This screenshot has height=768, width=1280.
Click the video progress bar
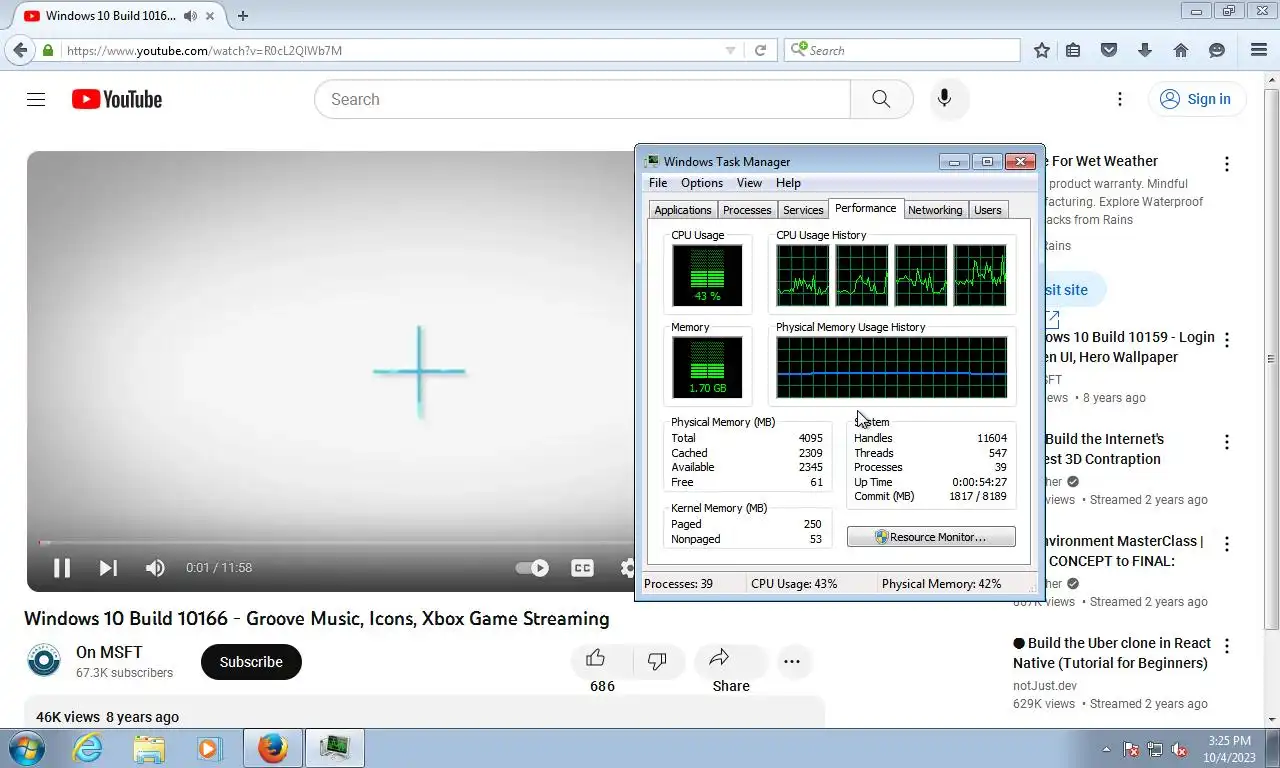click(335, 543)
